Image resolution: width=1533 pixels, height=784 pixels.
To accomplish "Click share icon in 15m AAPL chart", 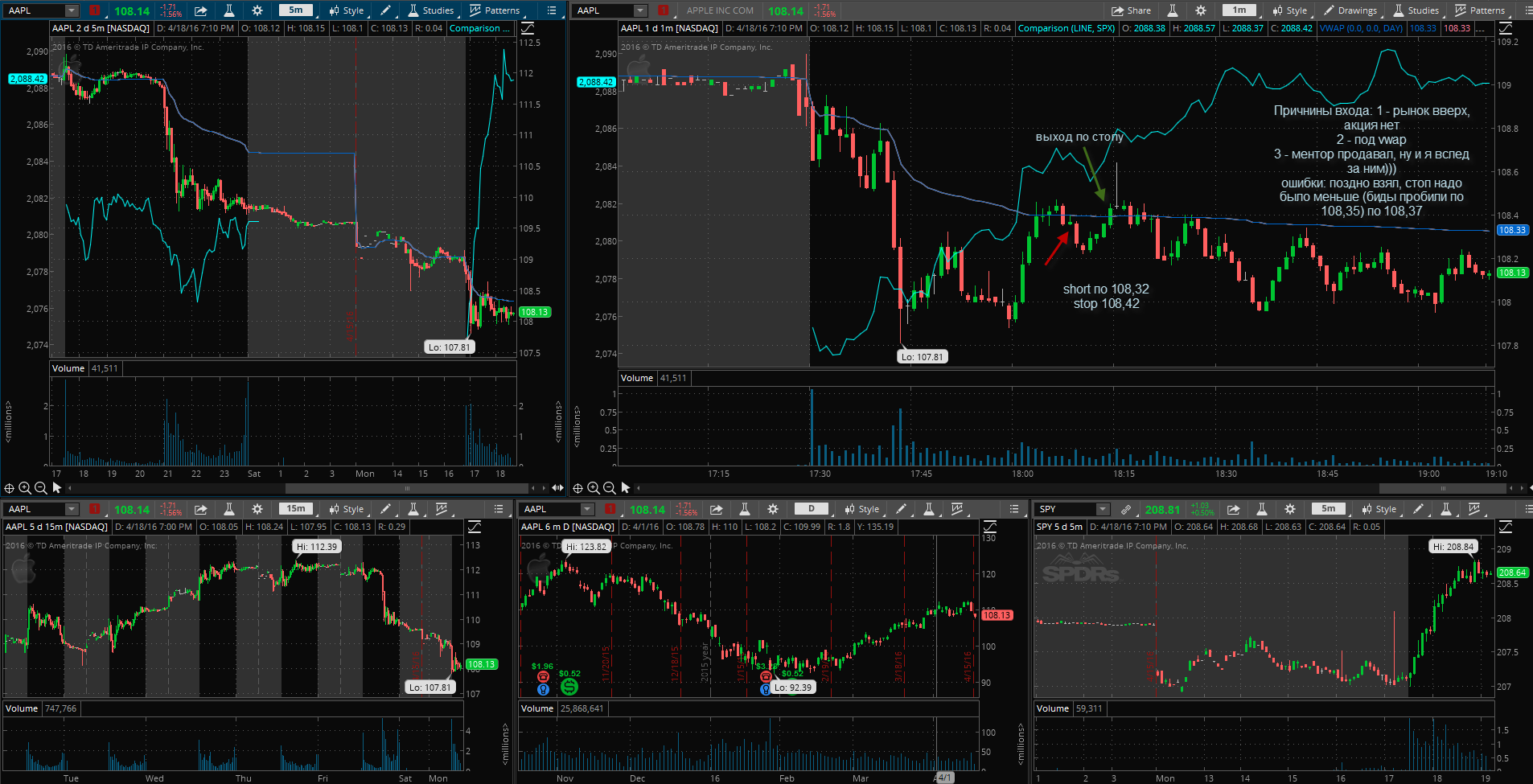I will 201,509.
